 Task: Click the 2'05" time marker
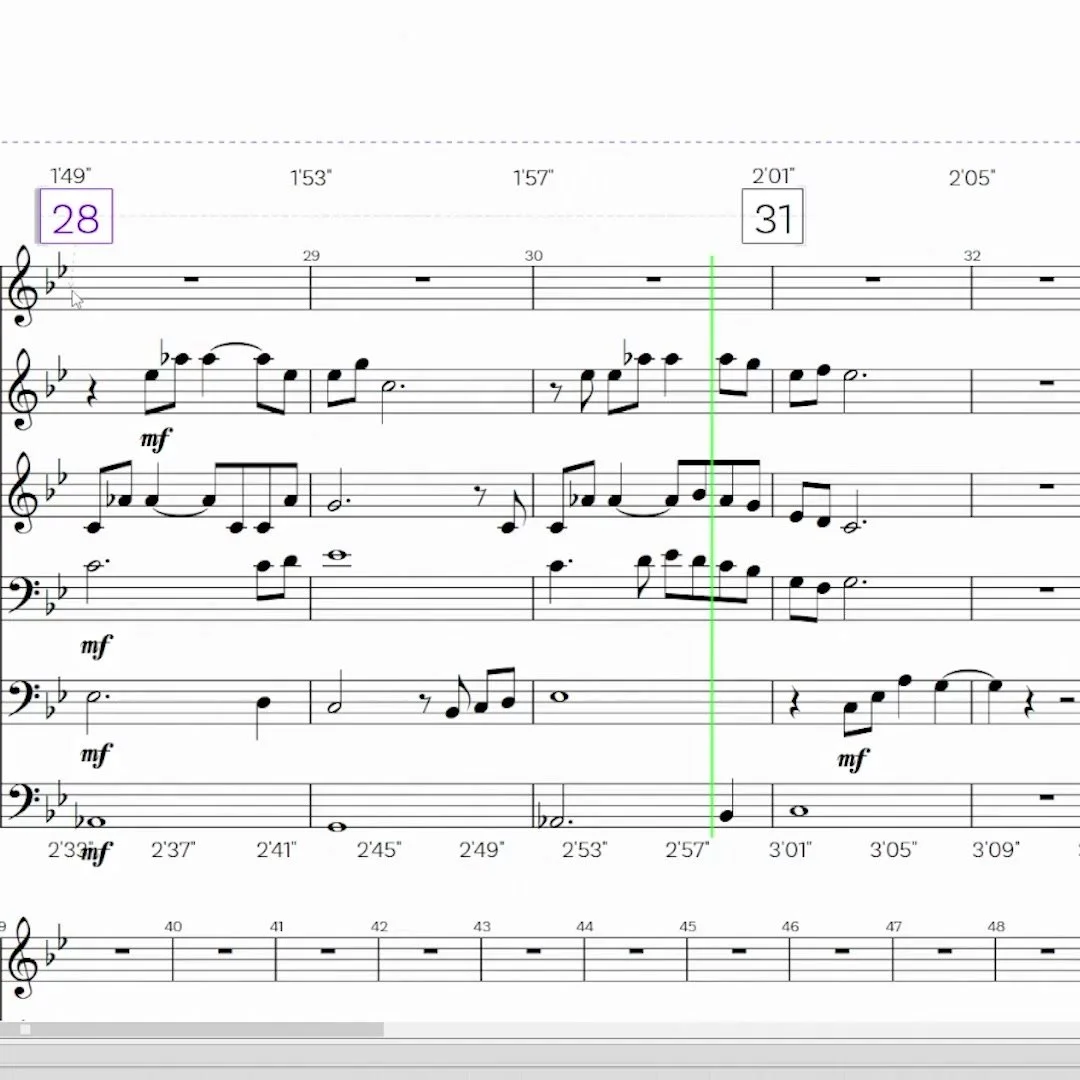tap(971, 178)
